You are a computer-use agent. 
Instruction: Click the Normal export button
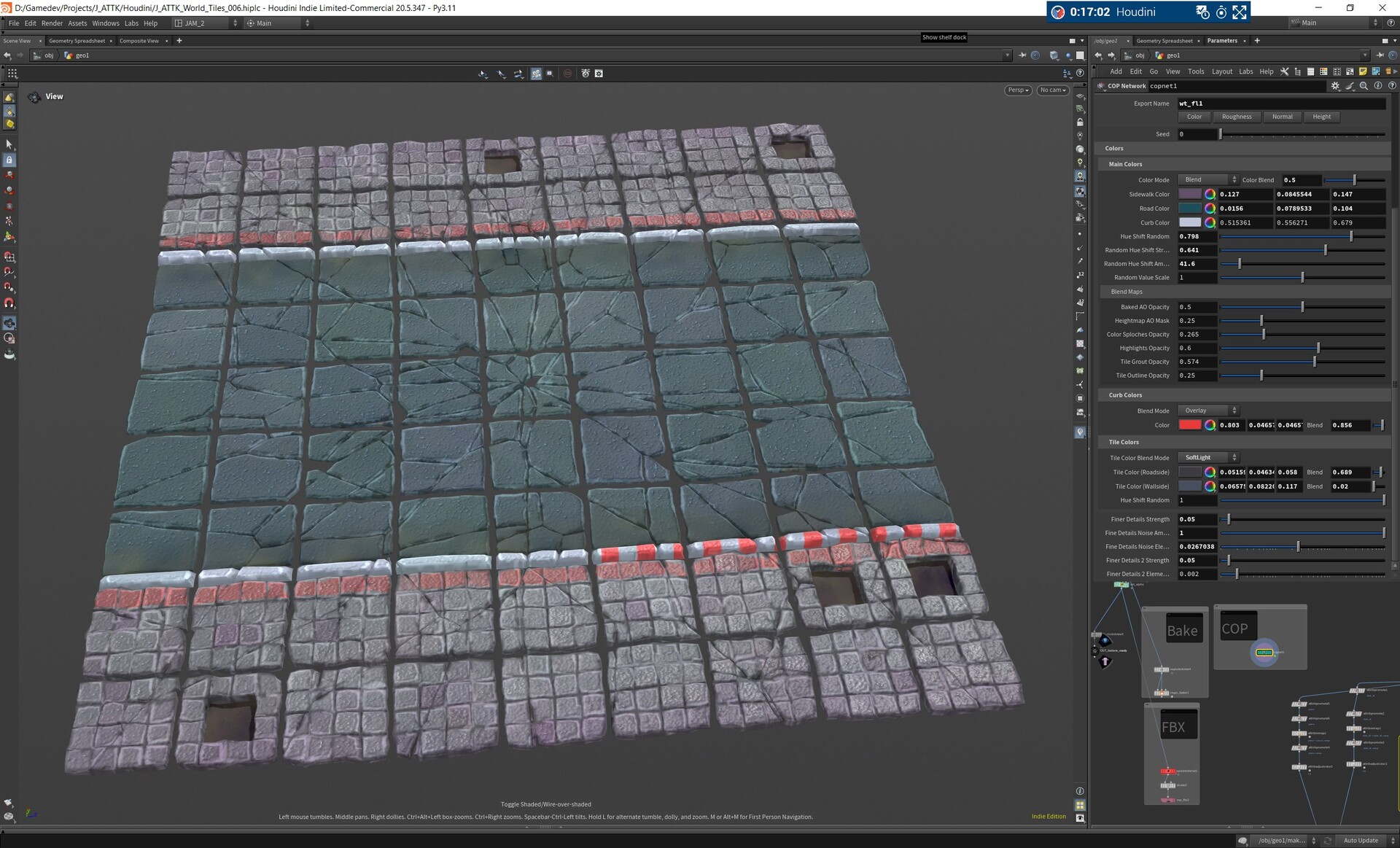(1283, 117)
